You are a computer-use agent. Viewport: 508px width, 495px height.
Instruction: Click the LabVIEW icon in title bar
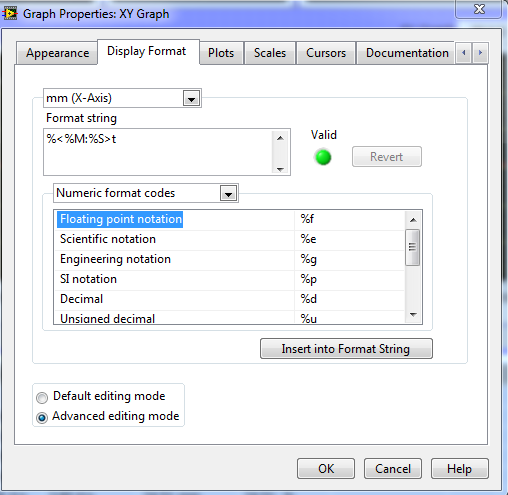[x=9, y=14]
